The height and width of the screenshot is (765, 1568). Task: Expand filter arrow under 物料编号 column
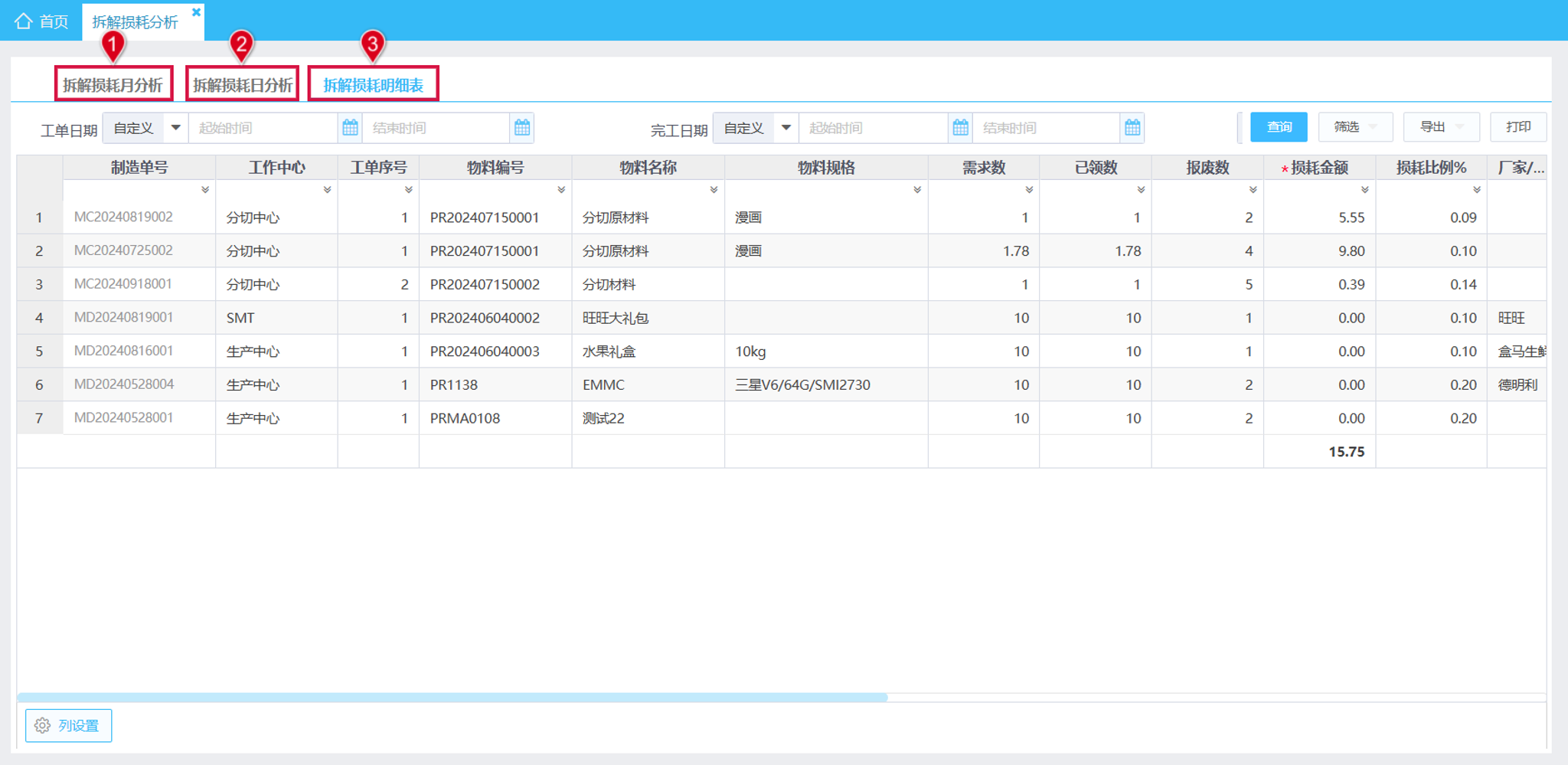tap(561, 190)
